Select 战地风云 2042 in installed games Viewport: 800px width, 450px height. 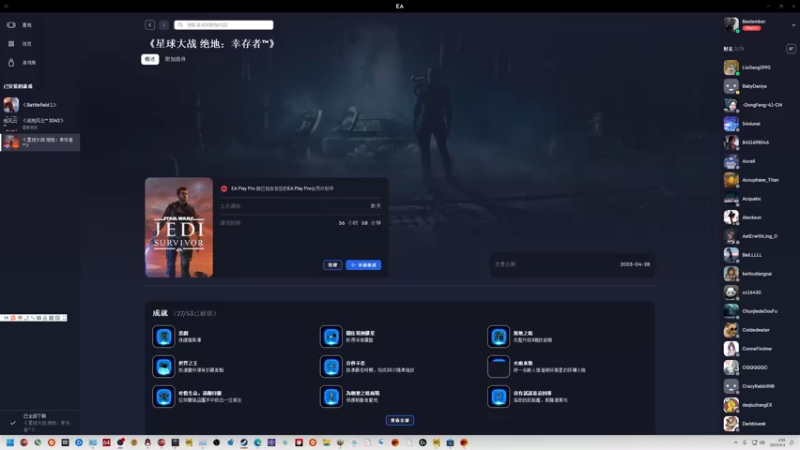tap(40, 123)
